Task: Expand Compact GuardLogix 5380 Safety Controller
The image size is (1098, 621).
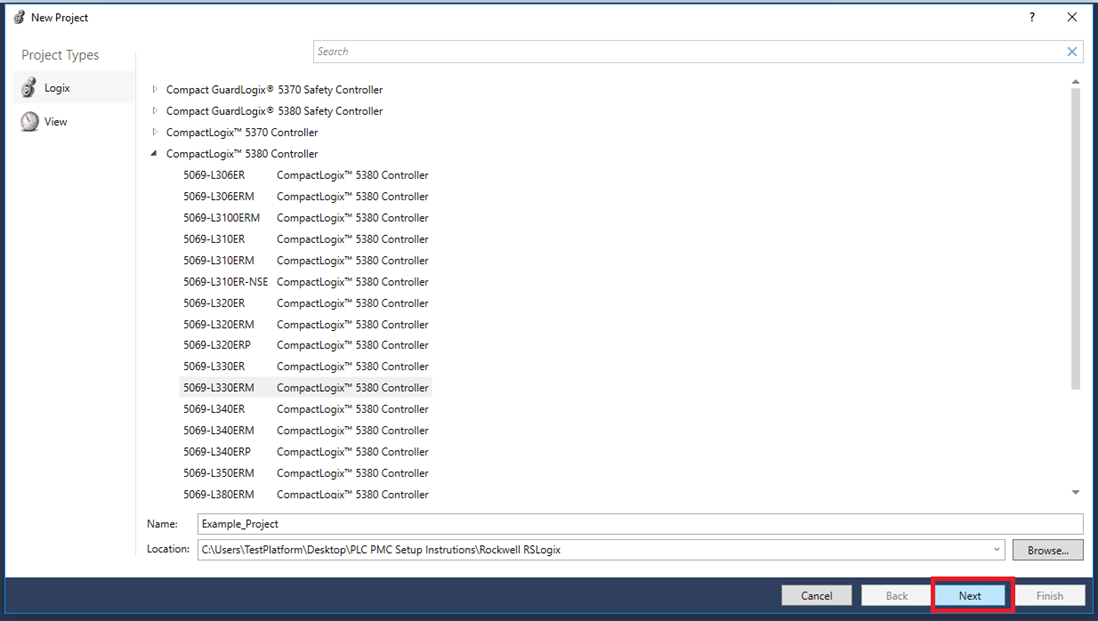Action: coord(154,111)
